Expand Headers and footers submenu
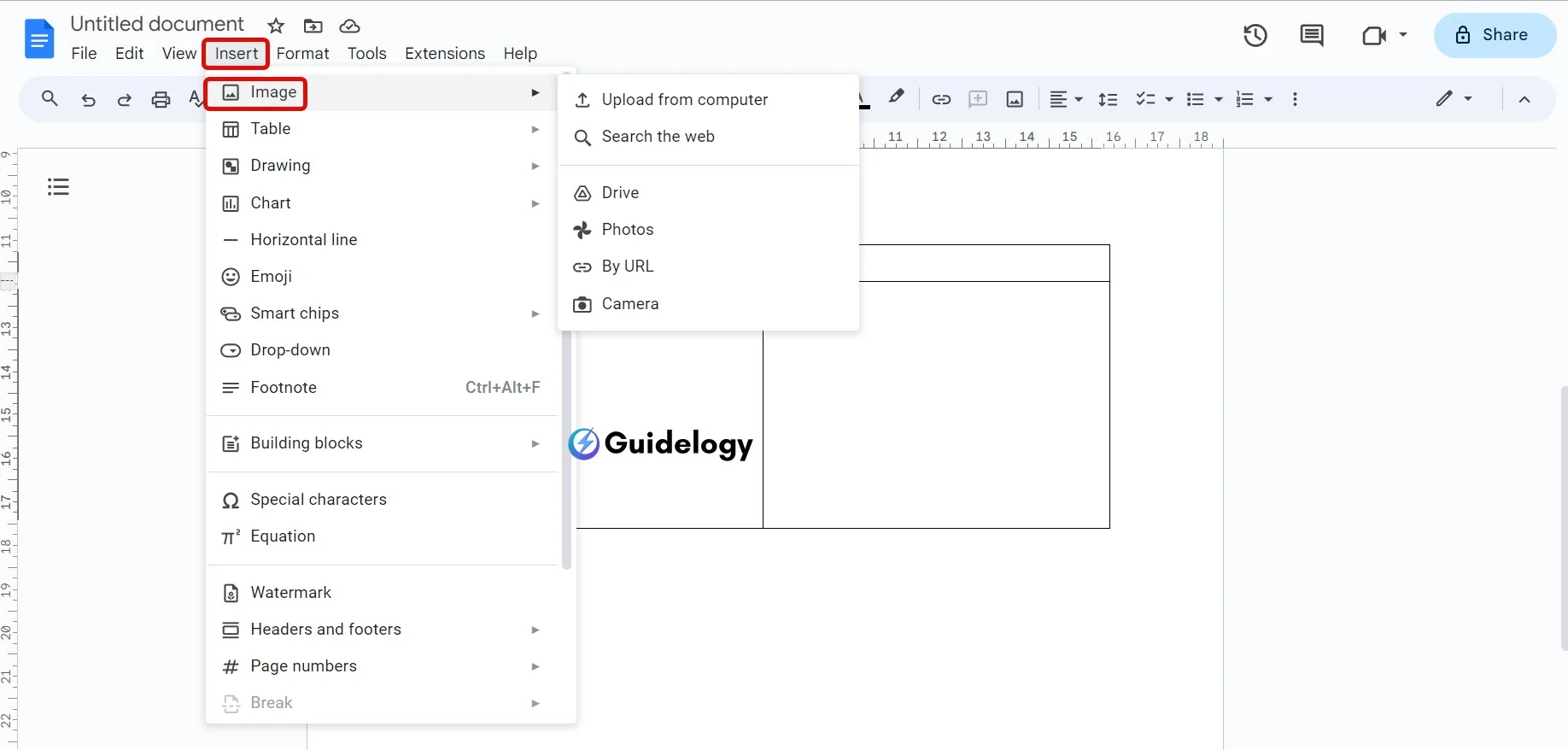 [x=382, y=630]
